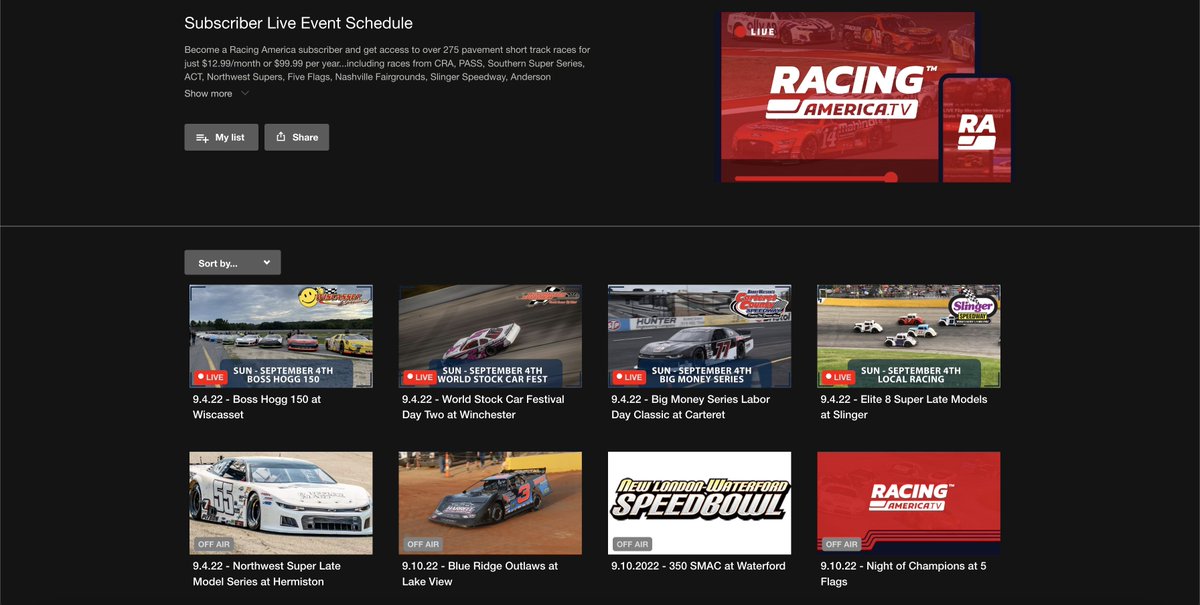Click title 'Elite 8 Super Late Models at Slinger'

[904, 407]
